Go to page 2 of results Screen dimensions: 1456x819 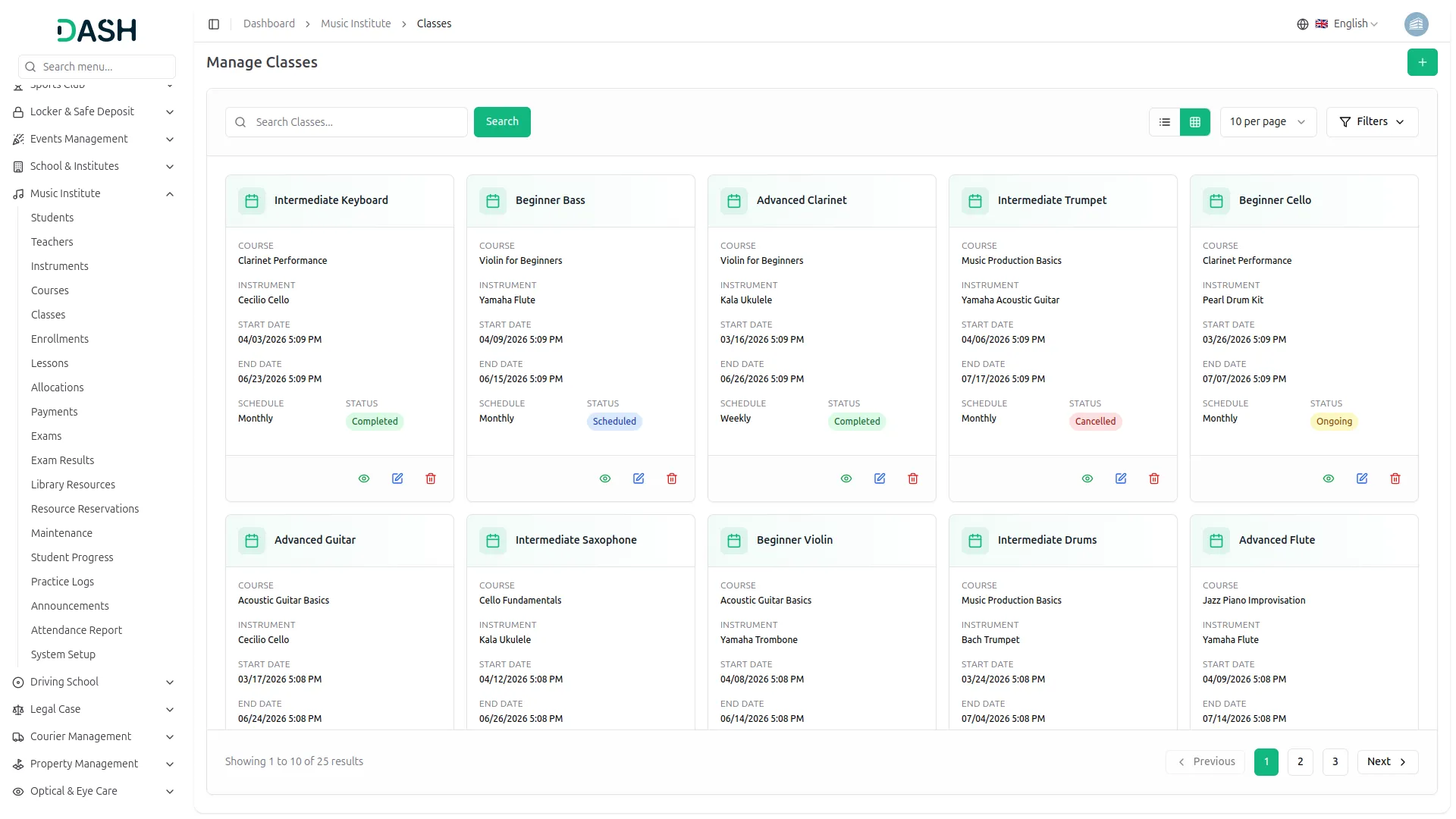(x=1300, y=762)
